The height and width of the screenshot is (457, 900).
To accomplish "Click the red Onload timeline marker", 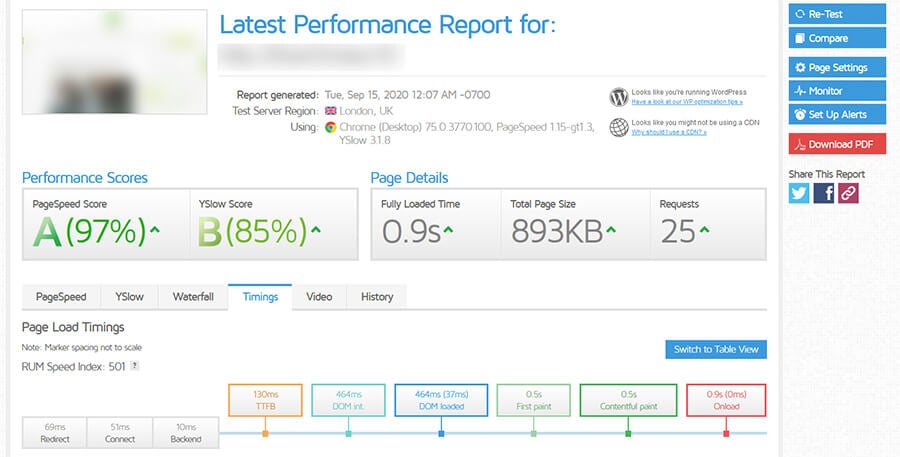I will coord(726,433).
